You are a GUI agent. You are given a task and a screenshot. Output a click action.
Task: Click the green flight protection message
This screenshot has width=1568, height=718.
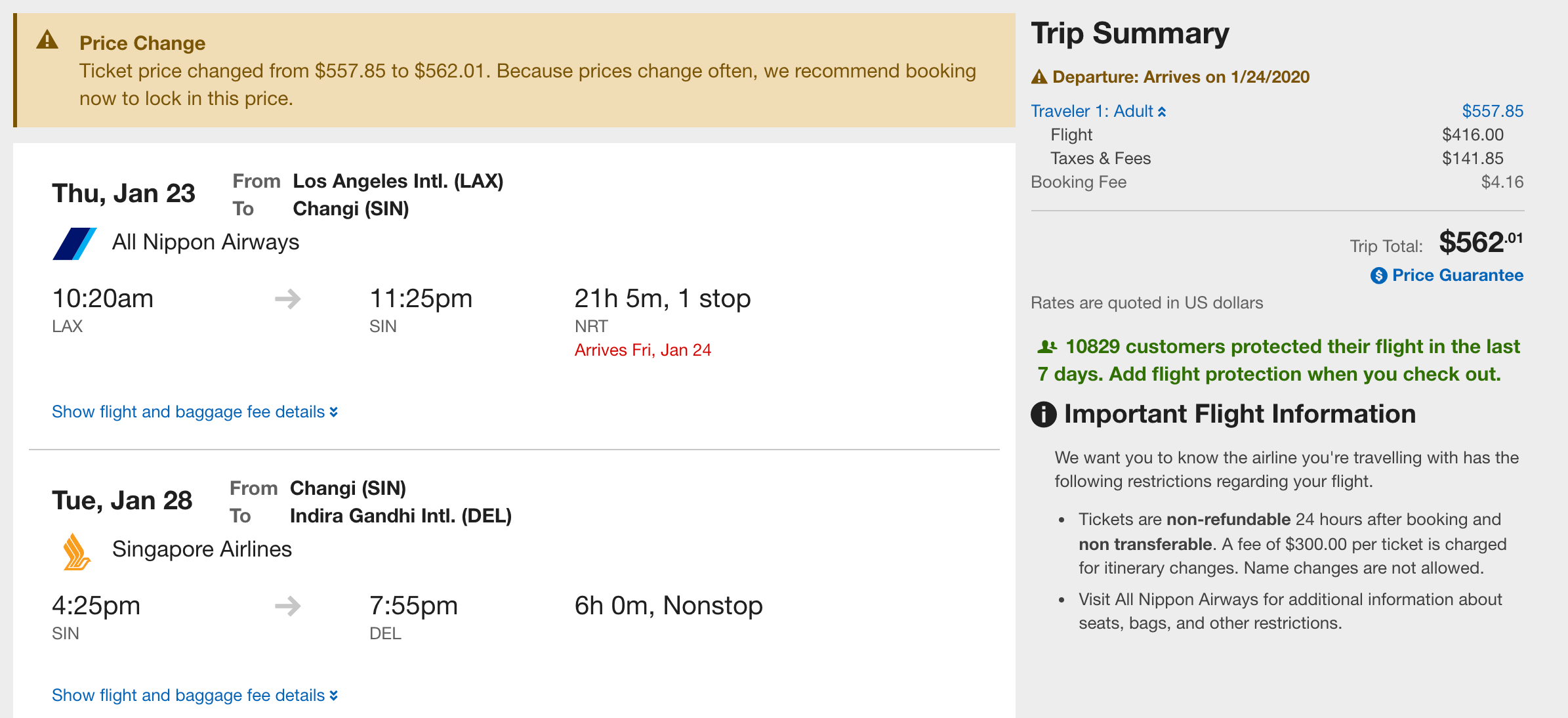(x=1277, y=360)
